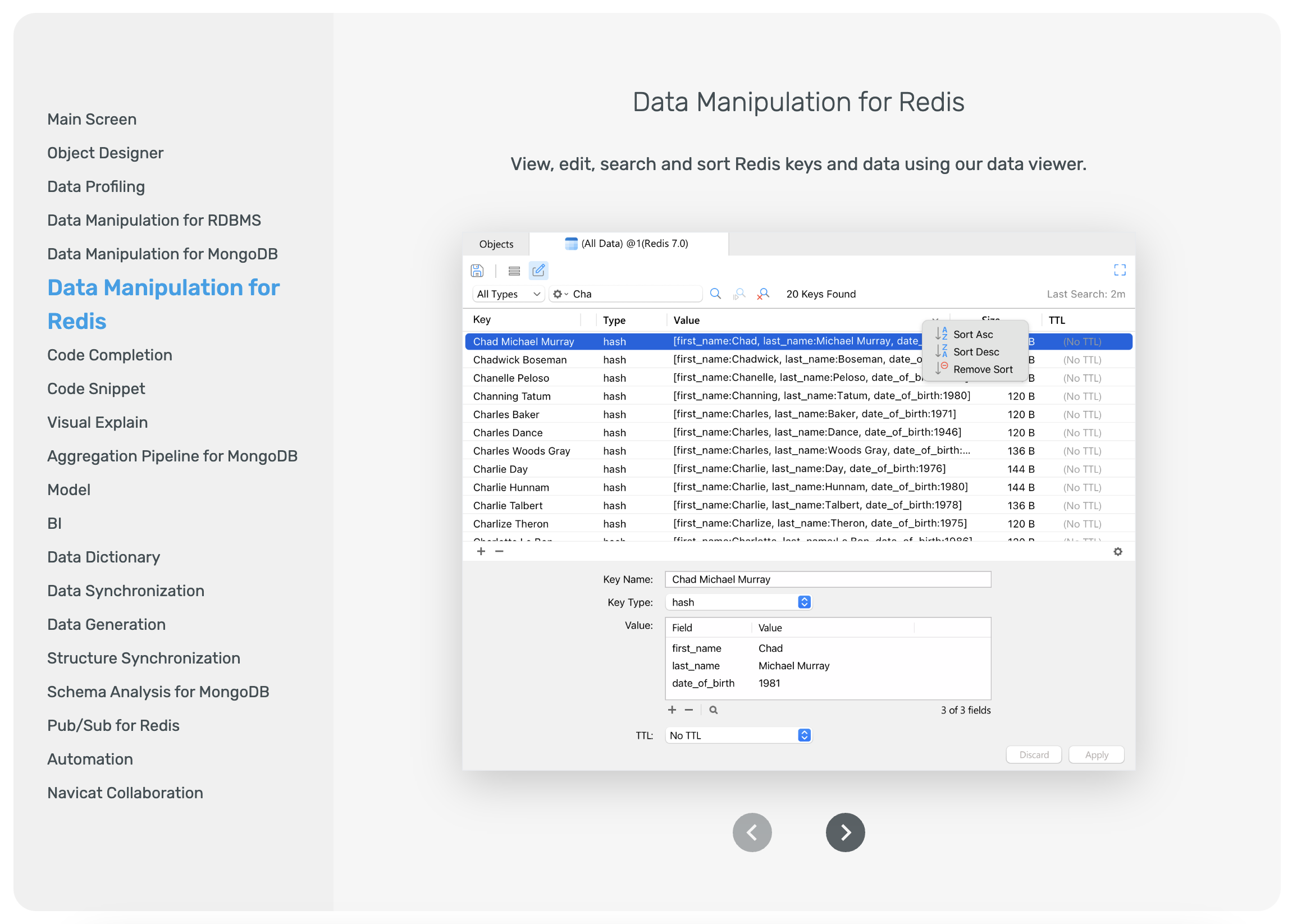This screenshot has height=924, width=1297.
Task: Select the Channing Tatum key row
Action: (798, 396)
